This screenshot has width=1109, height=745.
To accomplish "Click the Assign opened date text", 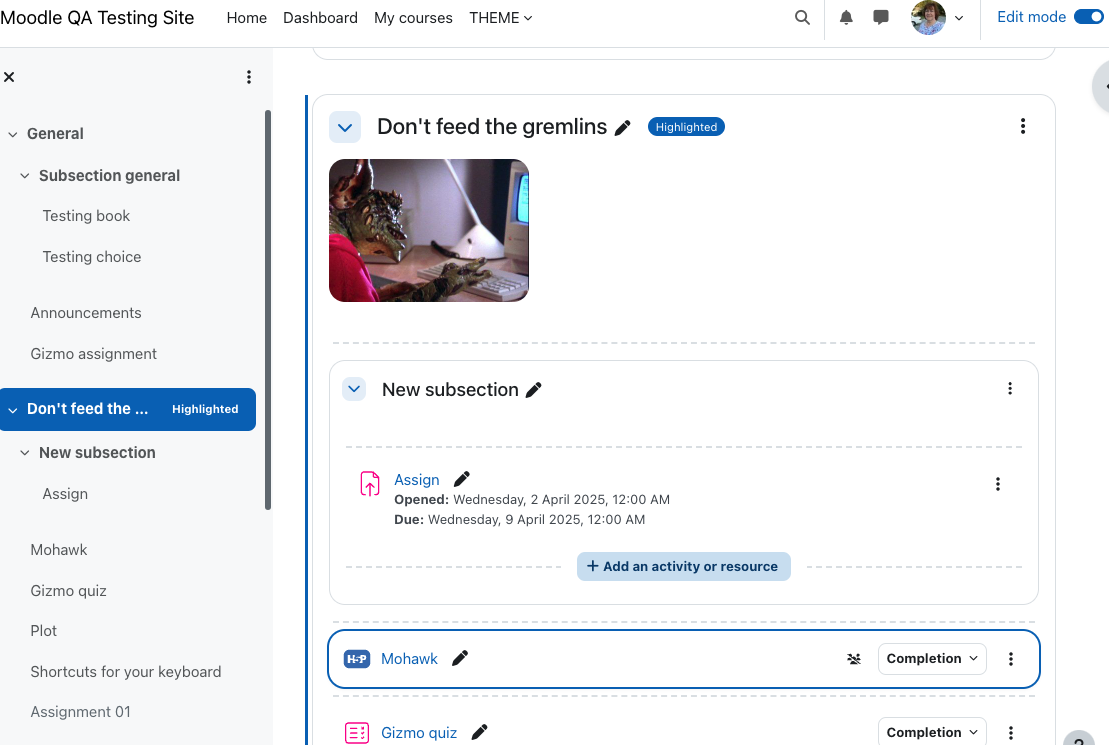I will point(532,499).
